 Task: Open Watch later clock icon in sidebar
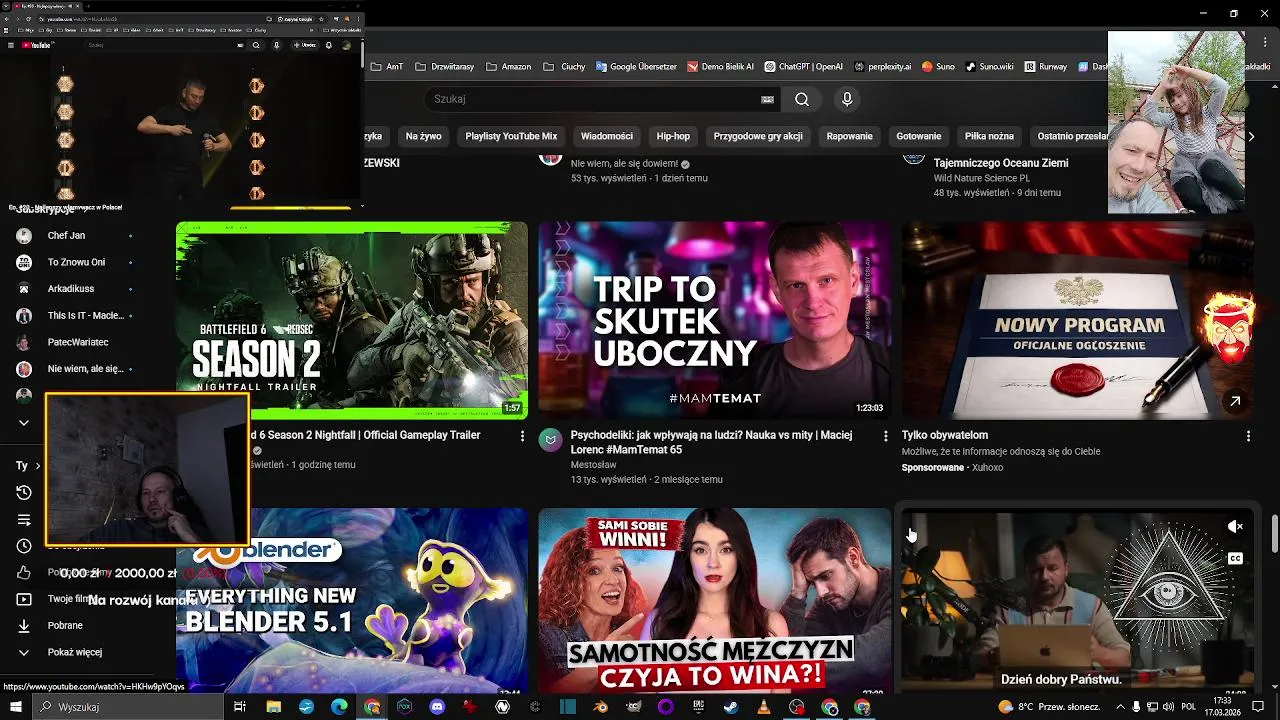pos(24,546)
